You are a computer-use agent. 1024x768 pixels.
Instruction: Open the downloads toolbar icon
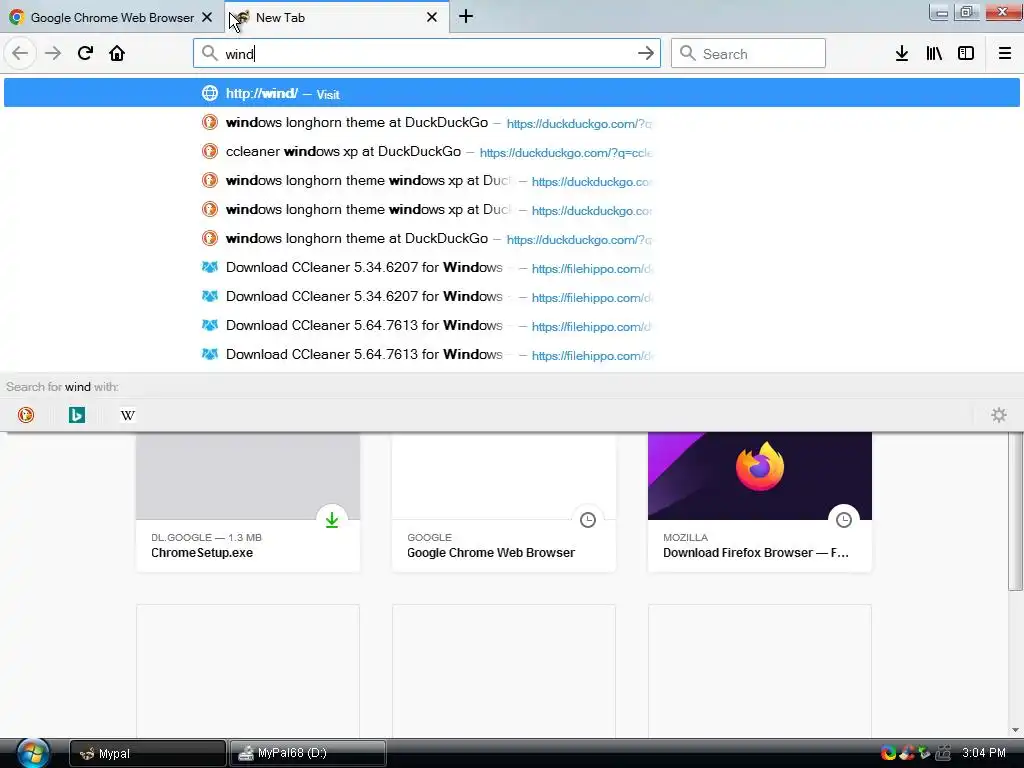click(x=902, y=54)
